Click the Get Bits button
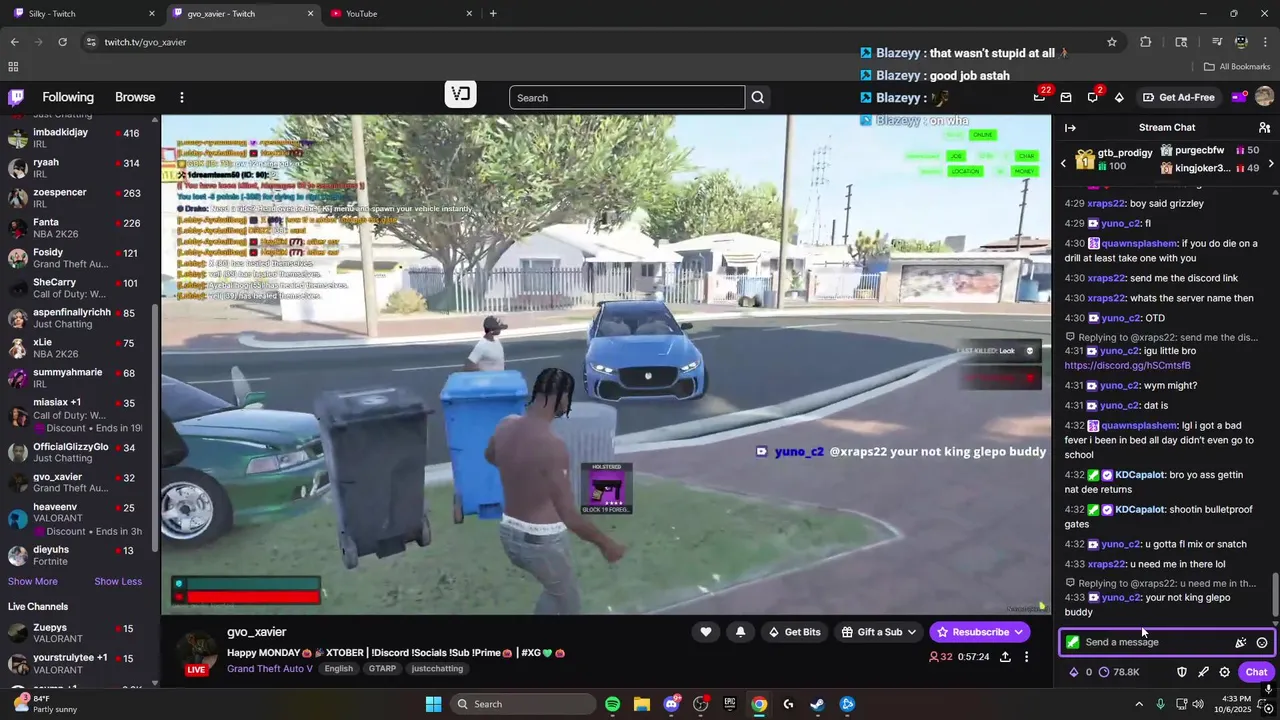Screen dimensions: 1280x720 [794, 632]
